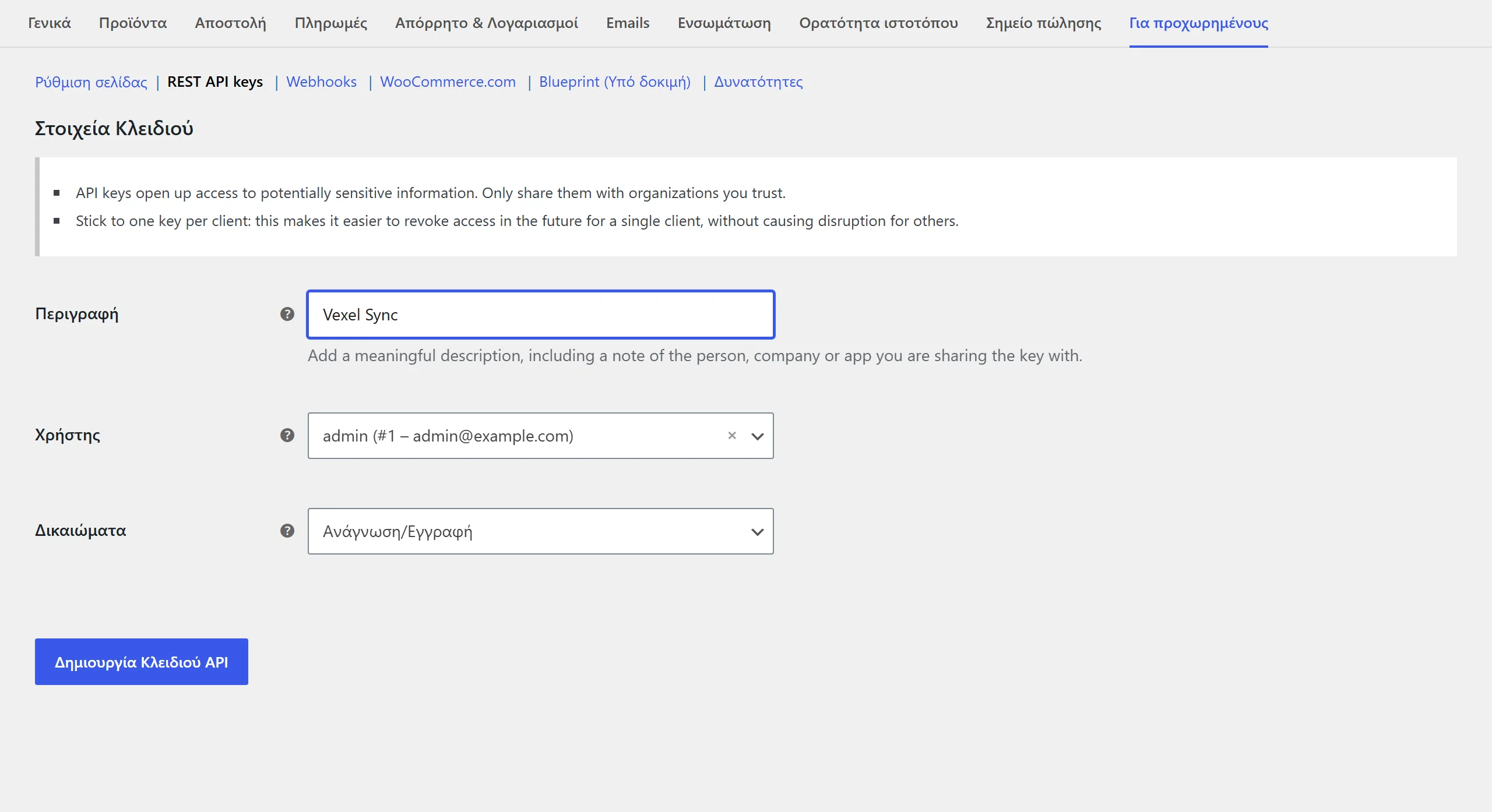Open the Ρύθμιση σελίδας sub-section link
Image resolution: width=1492 pixels, height=812 pixels.
click(x=91, y=82)
